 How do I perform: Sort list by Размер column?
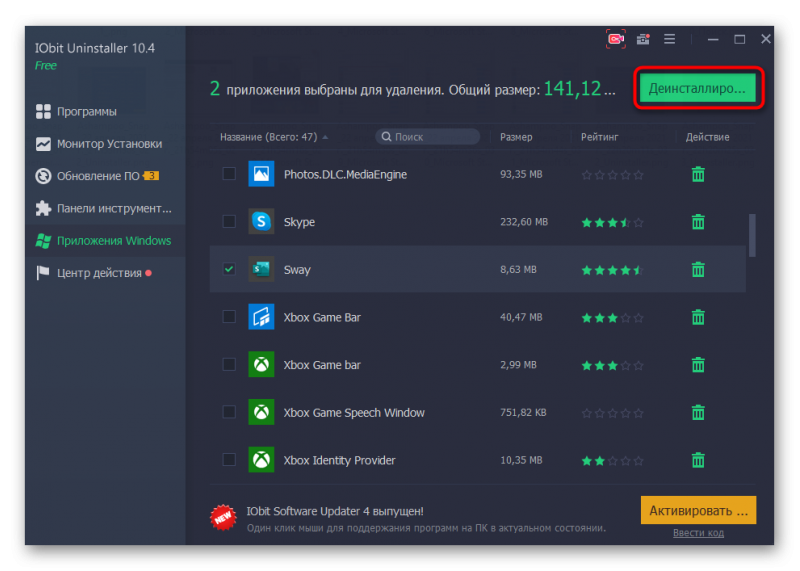coord(516,137)
